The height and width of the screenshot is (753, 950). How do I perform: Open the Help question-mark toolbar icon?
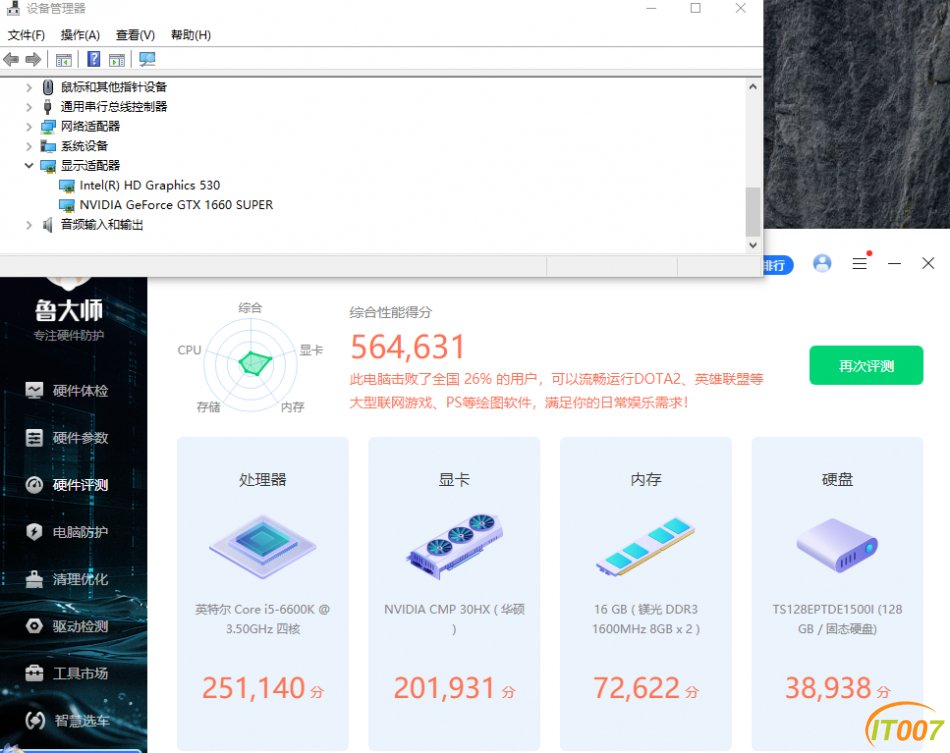coord(94,59)
